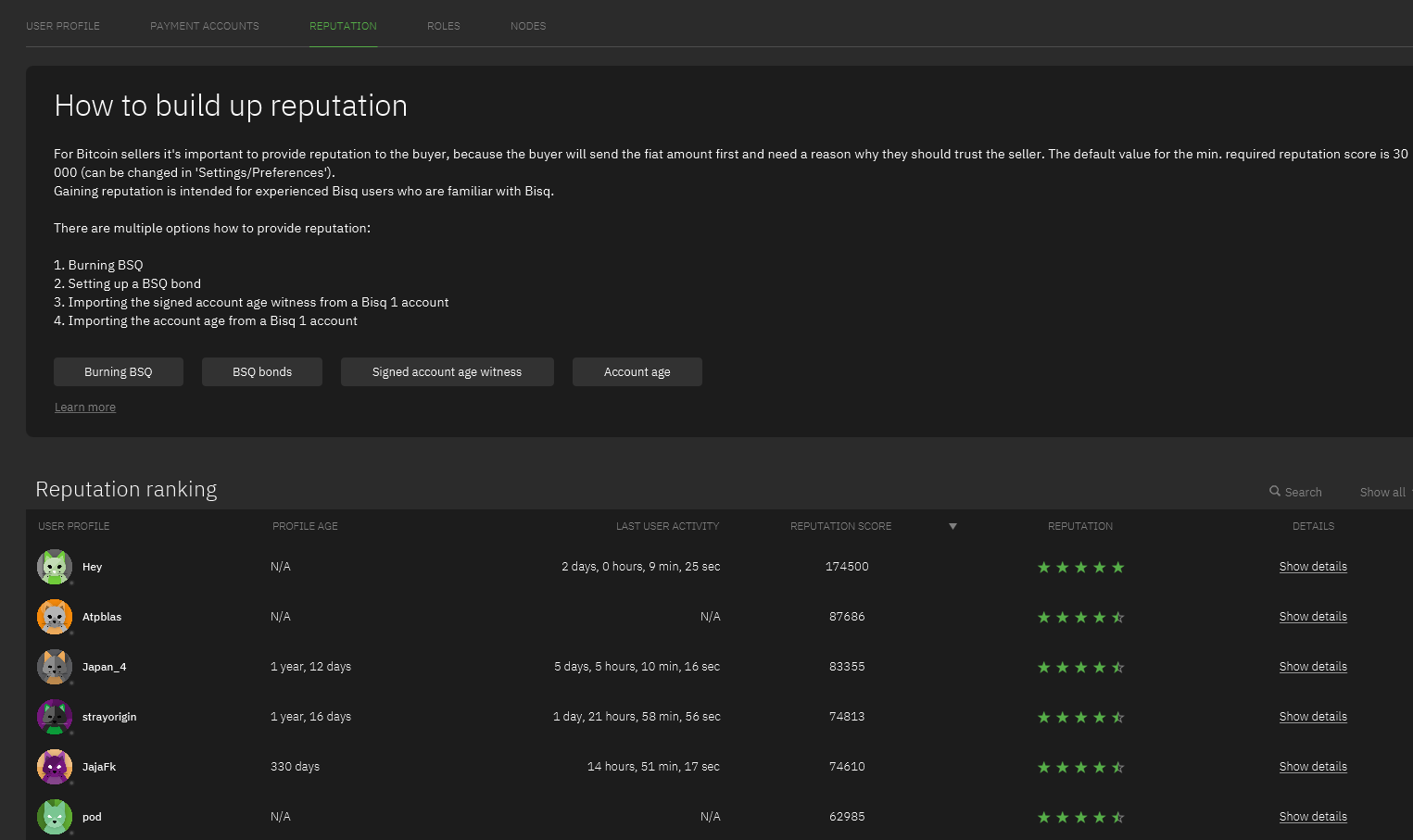The image size is (1413, 840).
Task: Click the star rating for pod
Action: 1080,817
